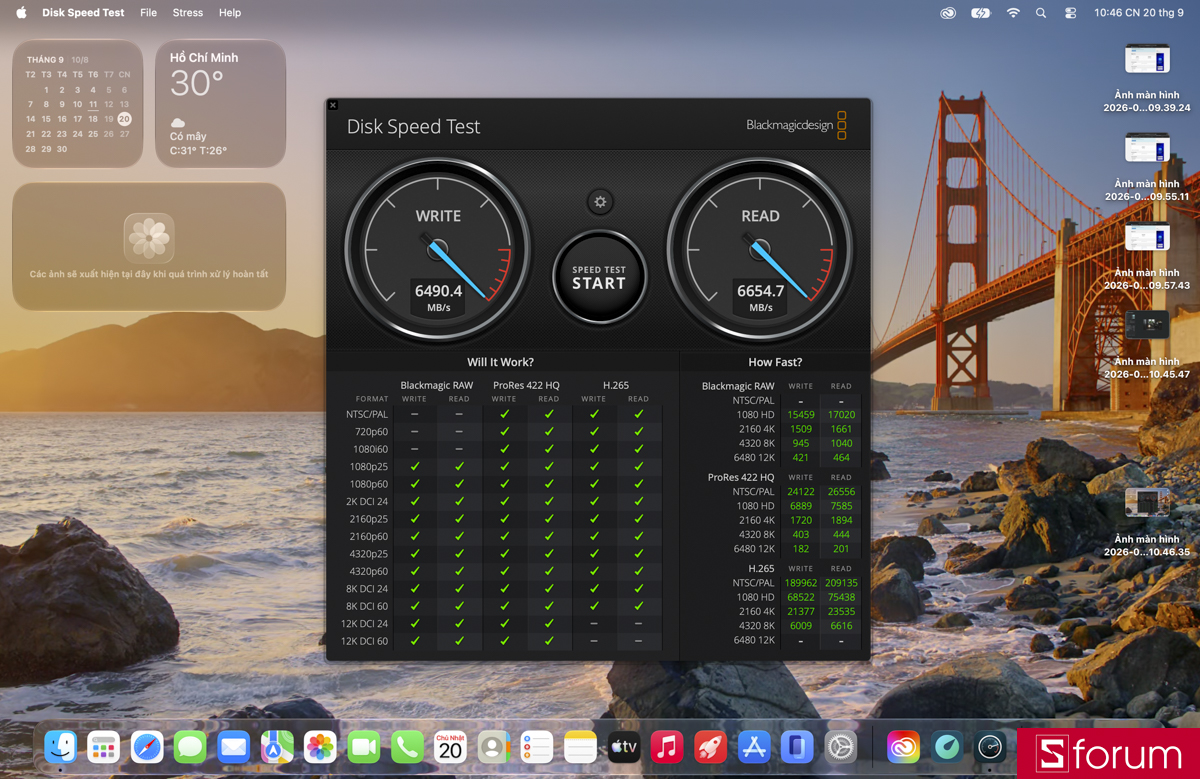
Task: Launch FaceTime from the dock
Action: click(364, 747)
